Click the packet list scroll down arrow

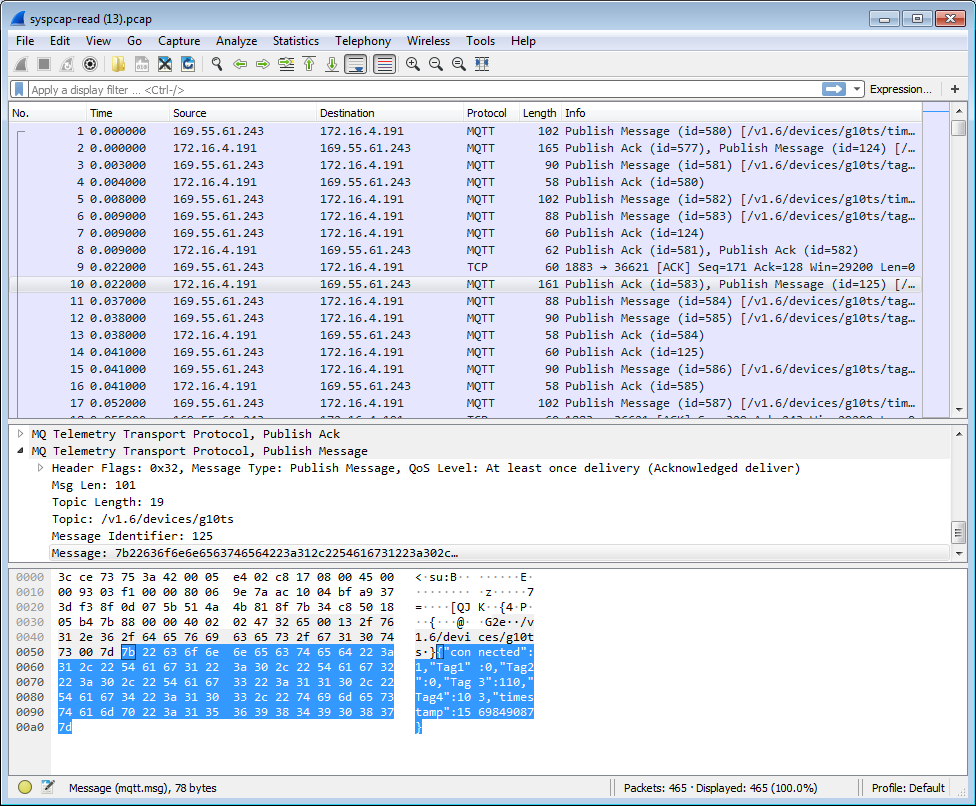pyautogui.click(x=959, y=410)
